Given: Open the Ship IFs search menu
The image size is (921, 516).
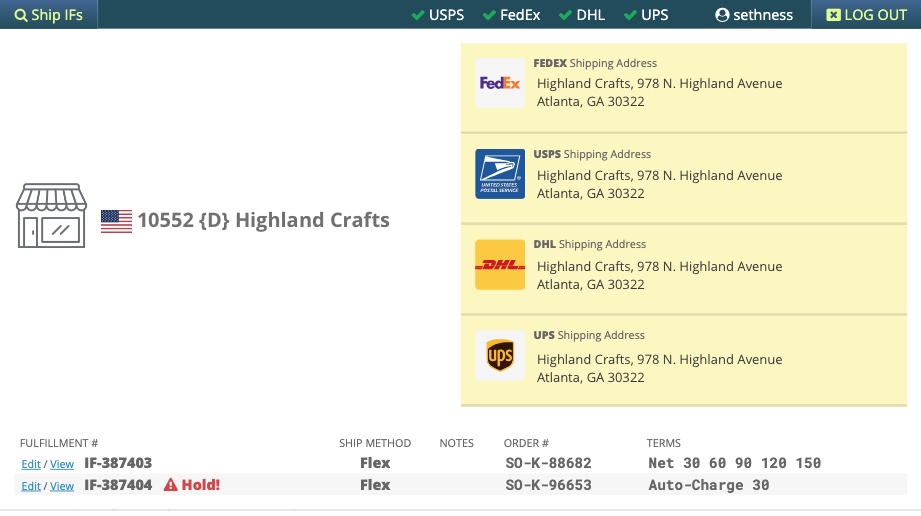Looking at the screenshot, I should pos(48,15).
